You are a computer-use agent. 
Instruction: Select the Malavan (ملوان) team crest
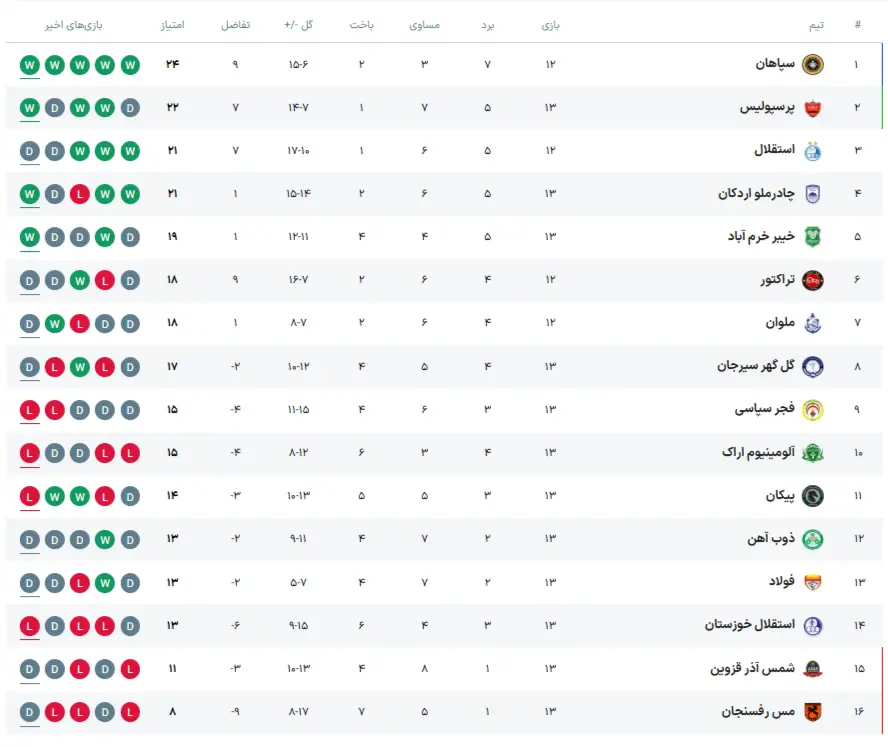[x=812, y=323]
